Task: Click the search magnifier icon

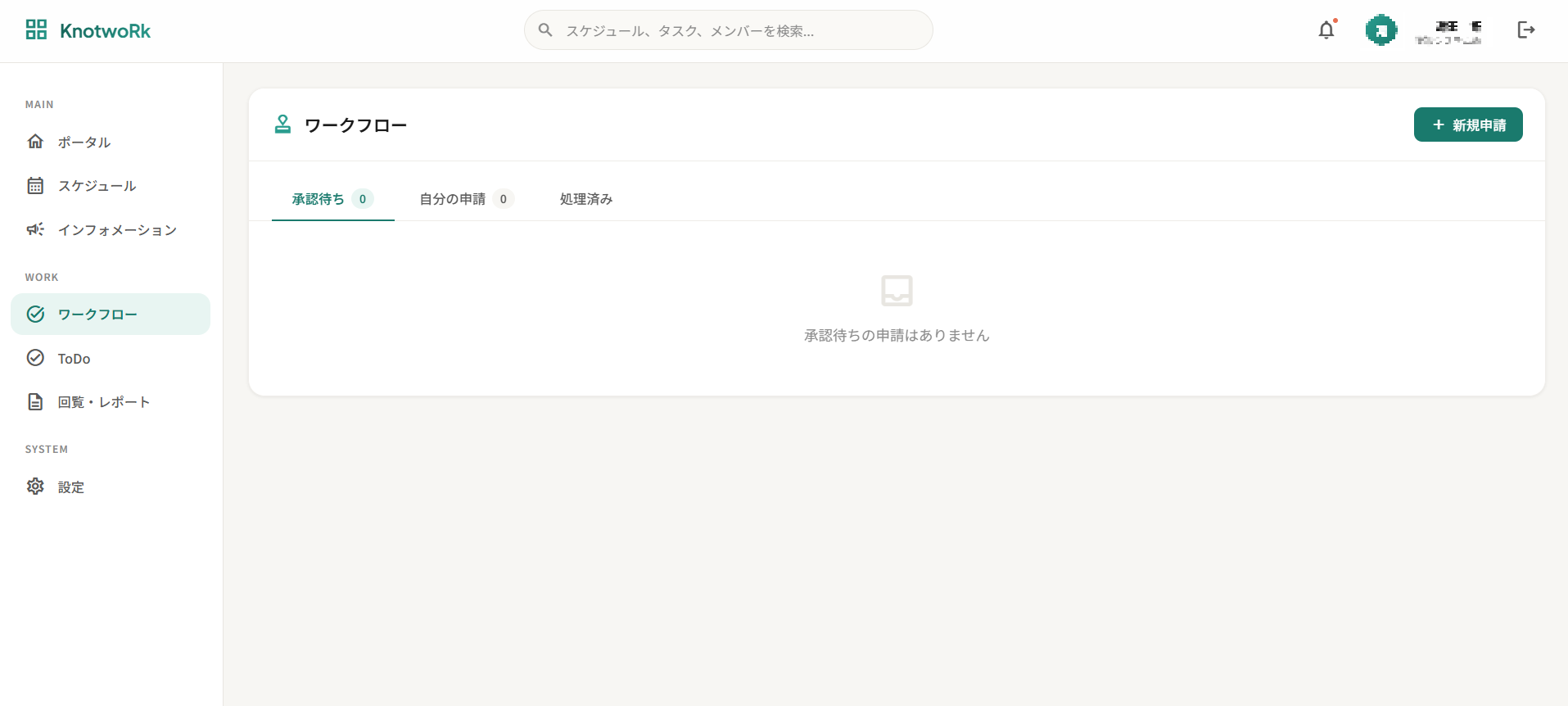Action: (x=545, y=30)
